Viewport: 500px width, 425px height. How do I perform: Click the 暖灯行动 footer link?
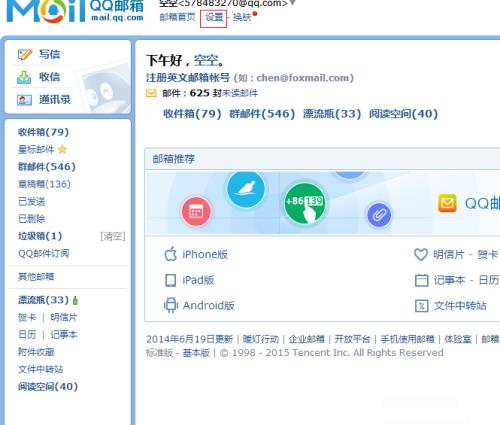pos(261,339)
